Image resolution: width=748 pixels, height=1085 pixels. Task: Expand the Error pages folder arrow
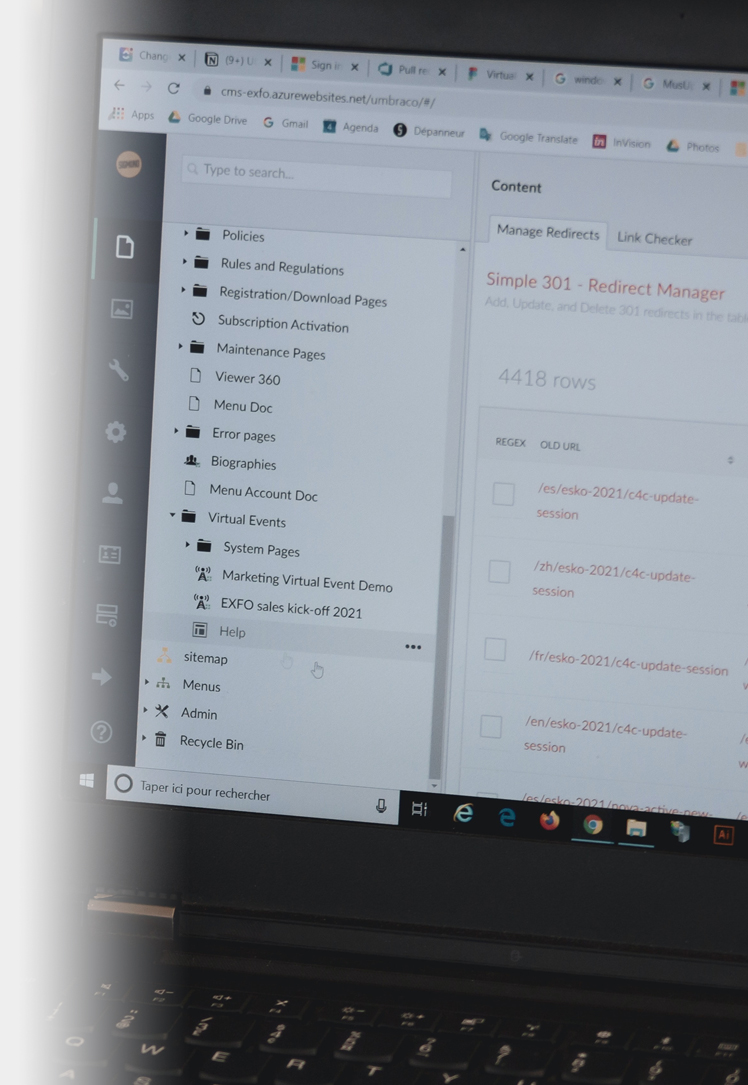click(x=176, y=431)
